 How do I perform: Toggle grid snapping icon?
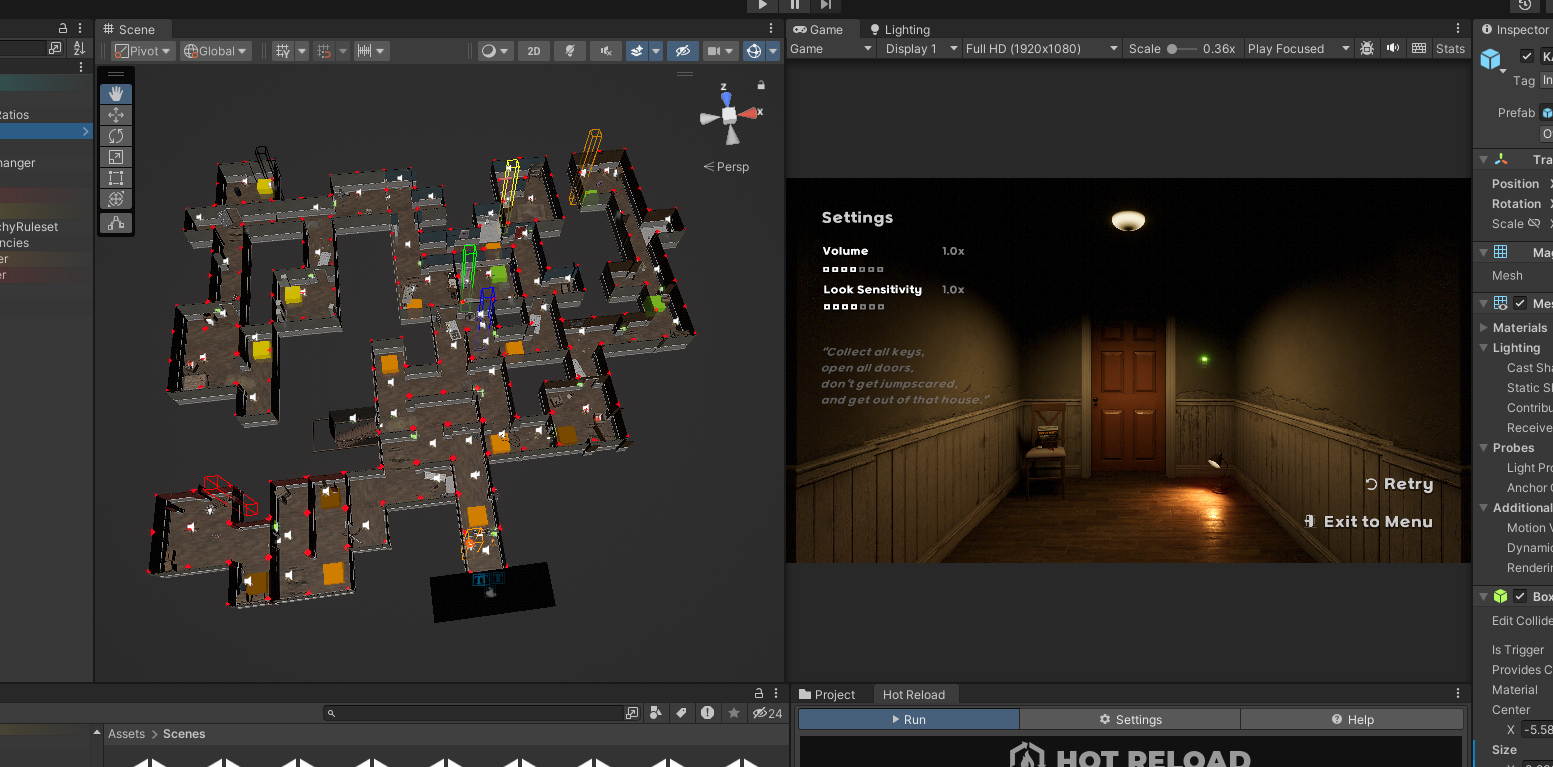(x=324, y=51)
